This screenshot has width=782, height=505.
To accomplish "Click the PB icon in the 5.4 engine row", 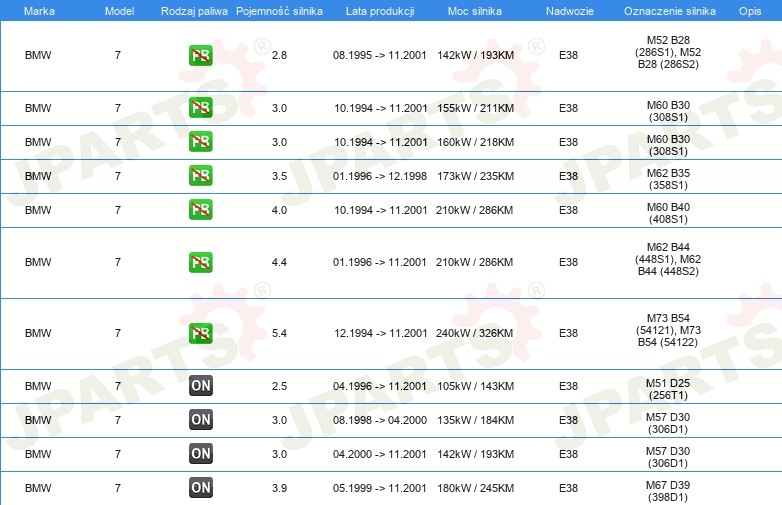I will (x=200, y=333).
